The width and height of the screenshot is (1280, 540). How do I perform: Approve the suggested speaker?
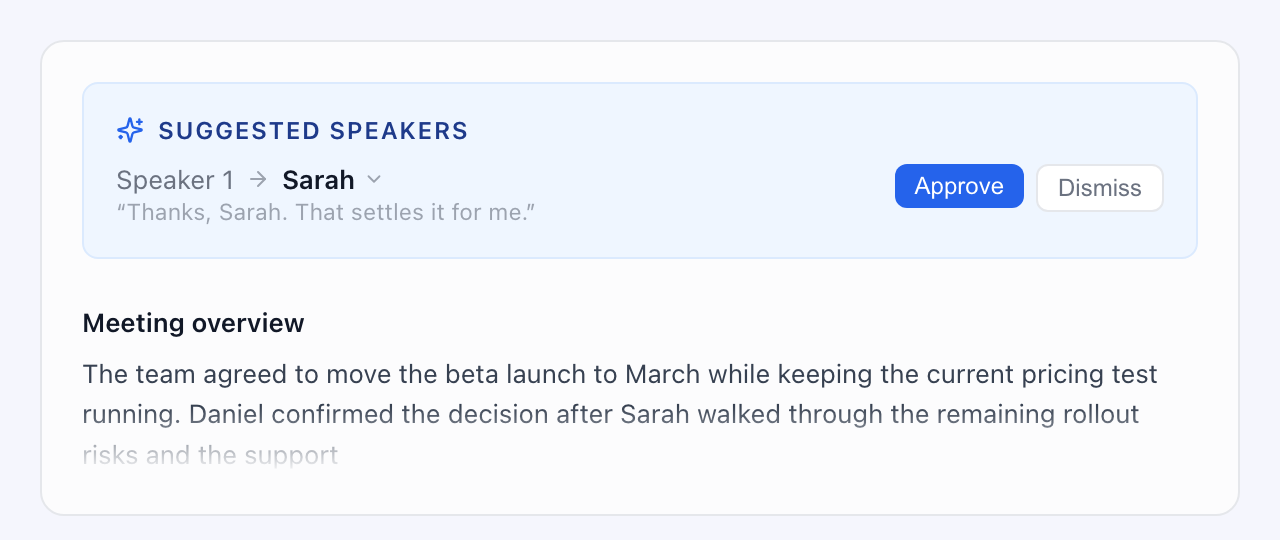pyautogui.click(x=959, y=186)
